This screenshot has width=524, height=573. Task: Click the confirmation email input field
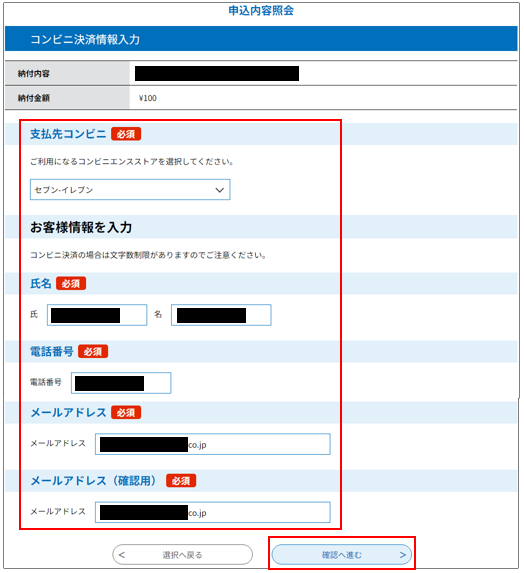click(x=213, y=512)
